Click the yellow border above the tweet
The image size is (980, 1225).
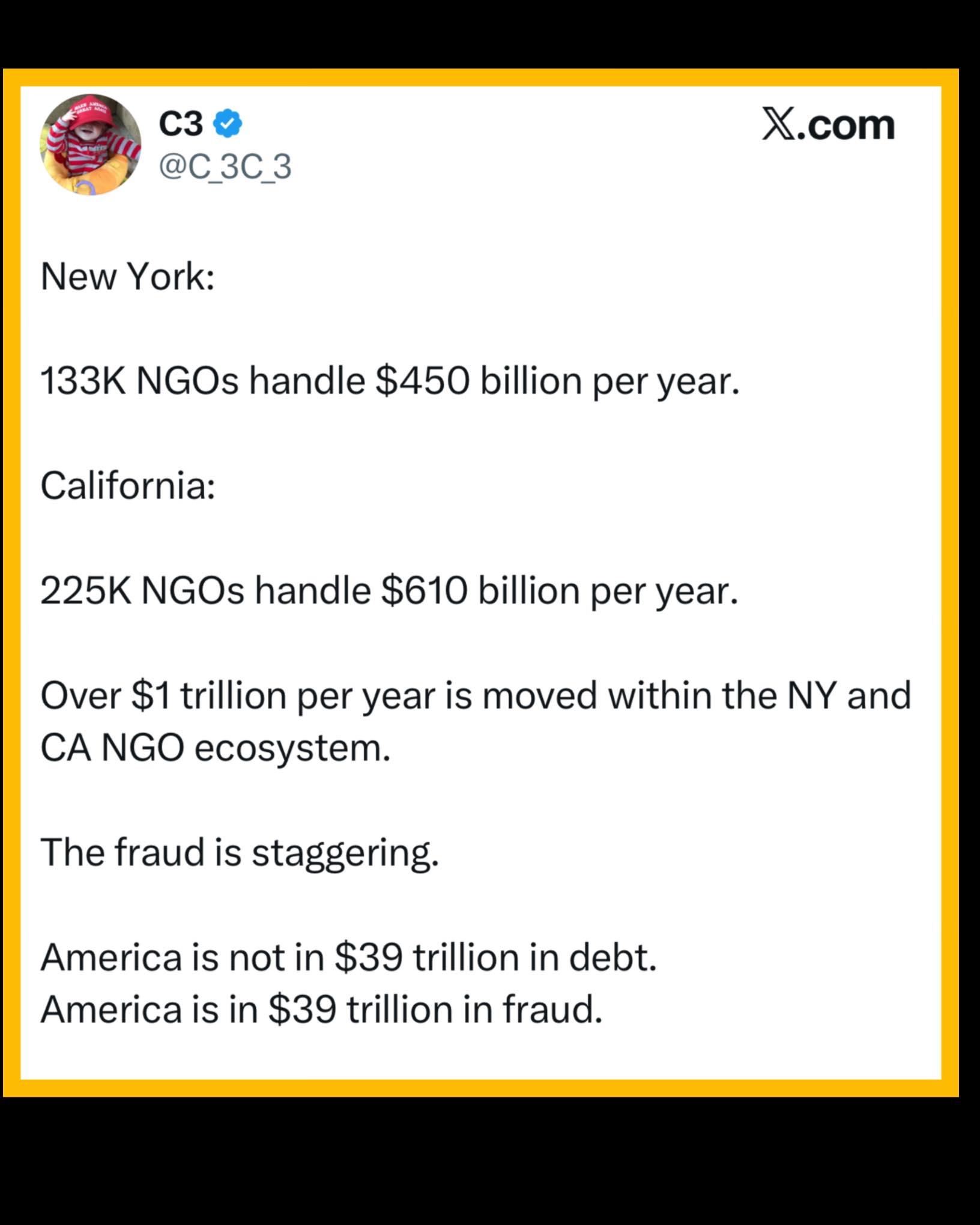(480, 77)
